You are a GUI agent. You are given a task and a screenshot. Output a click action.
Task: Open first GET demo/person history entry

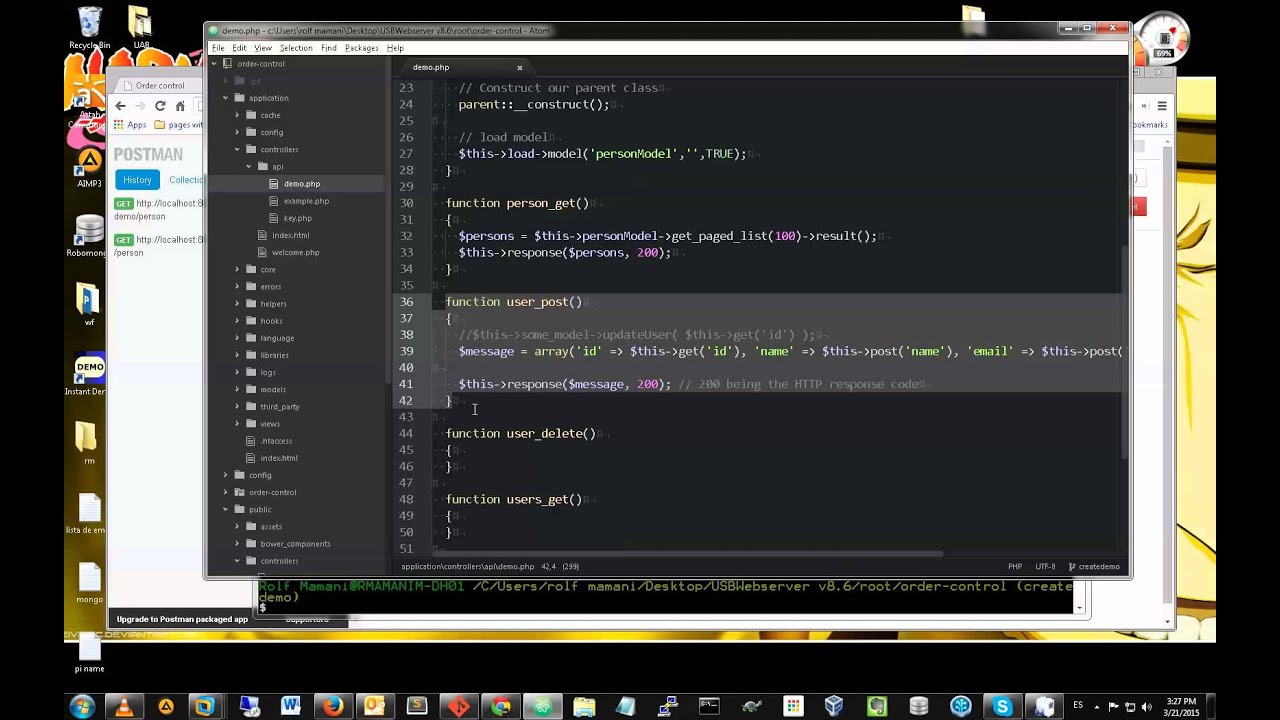pos(160,209)
